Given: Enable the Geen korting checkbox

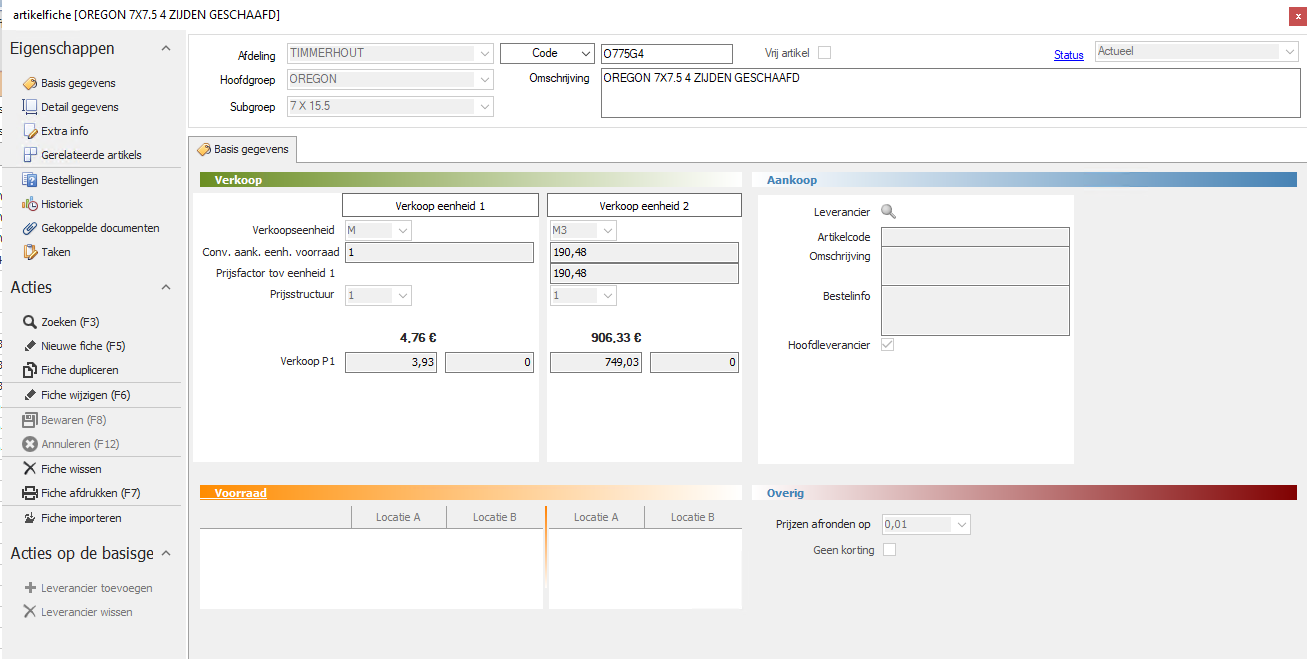Looking at the screenshot, I should click(x=889, y=550).
